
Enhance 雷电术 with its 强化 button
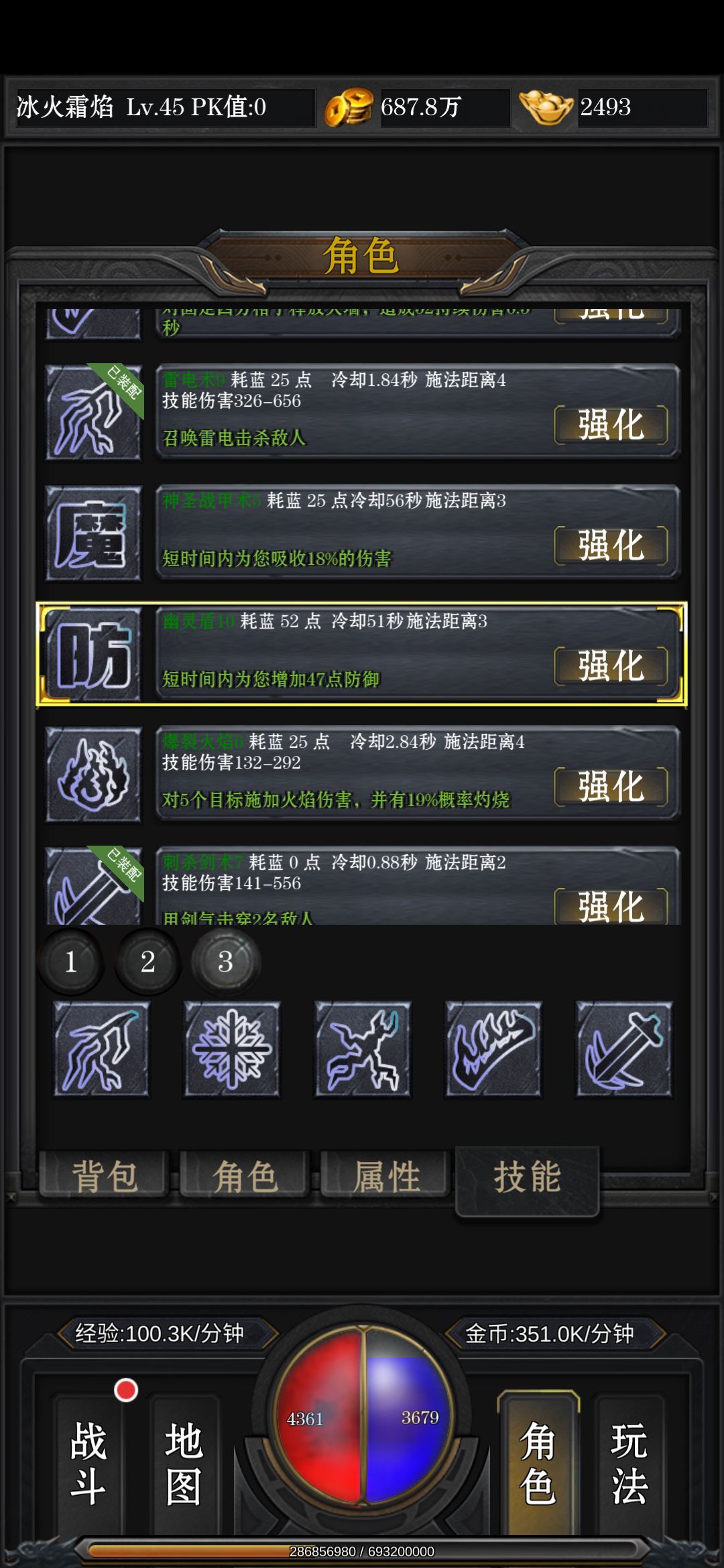(611, 425)
